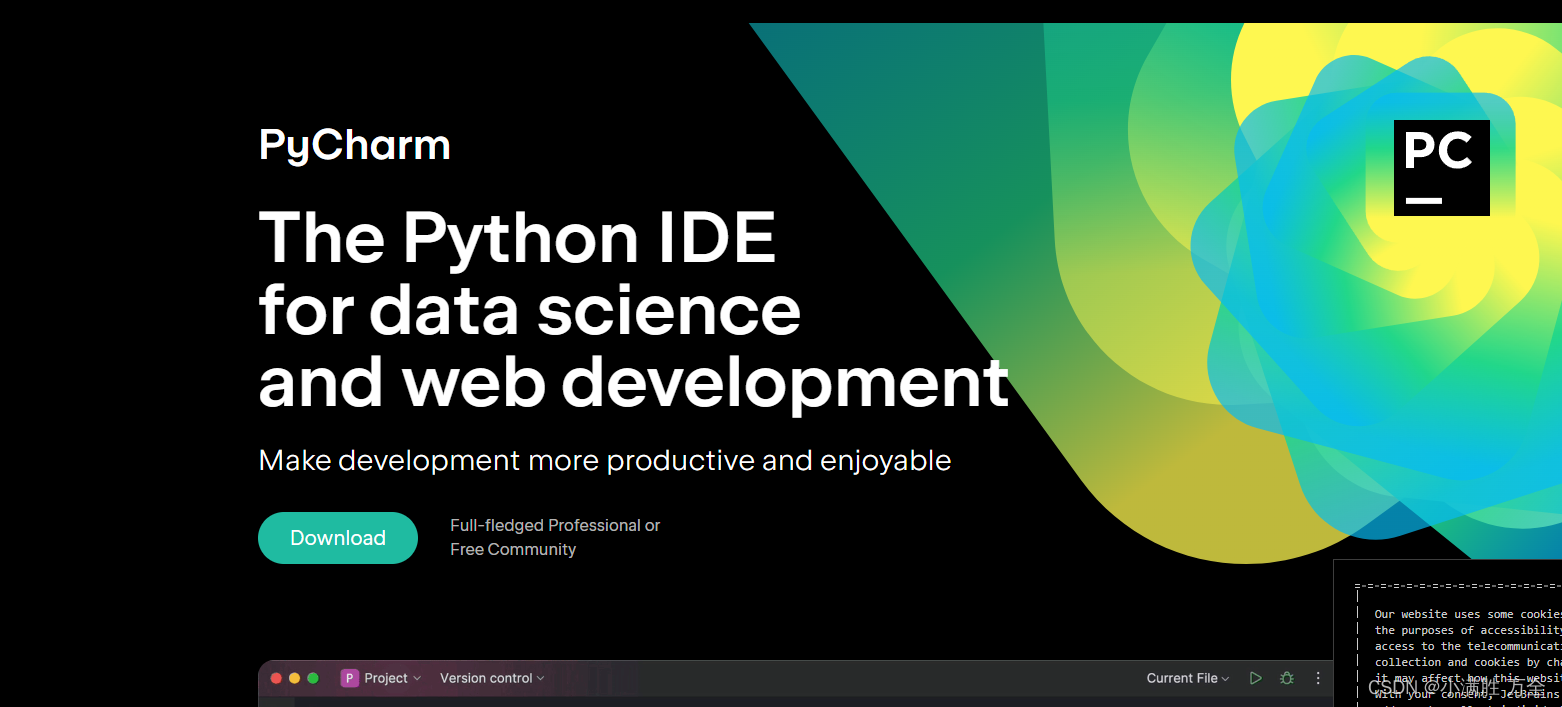Expand the Project dropdown
The width and height of the screenshot is (1562, 707).
pyautogui.click(x=393, y=678)
